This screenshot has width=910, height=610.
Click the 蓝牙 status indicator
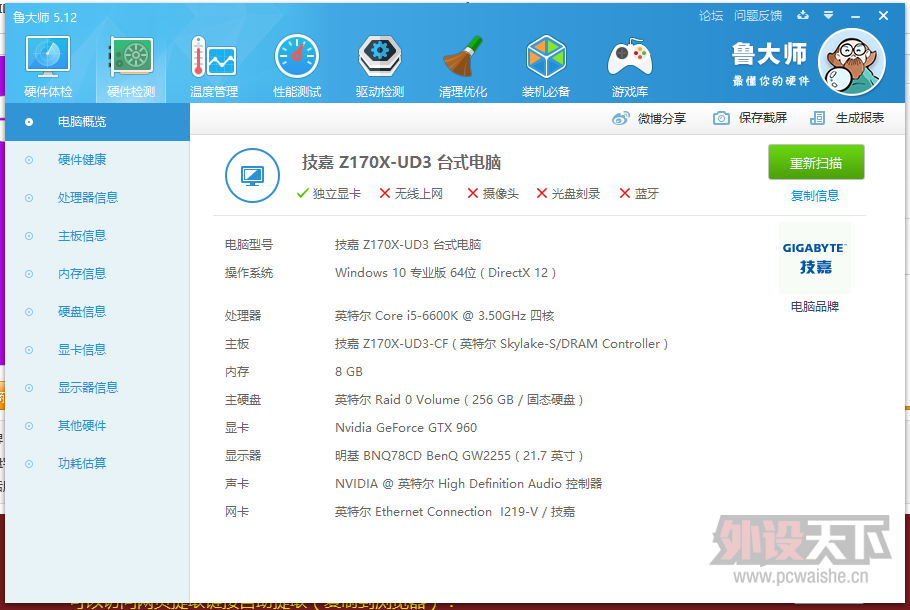coord(639,194)
